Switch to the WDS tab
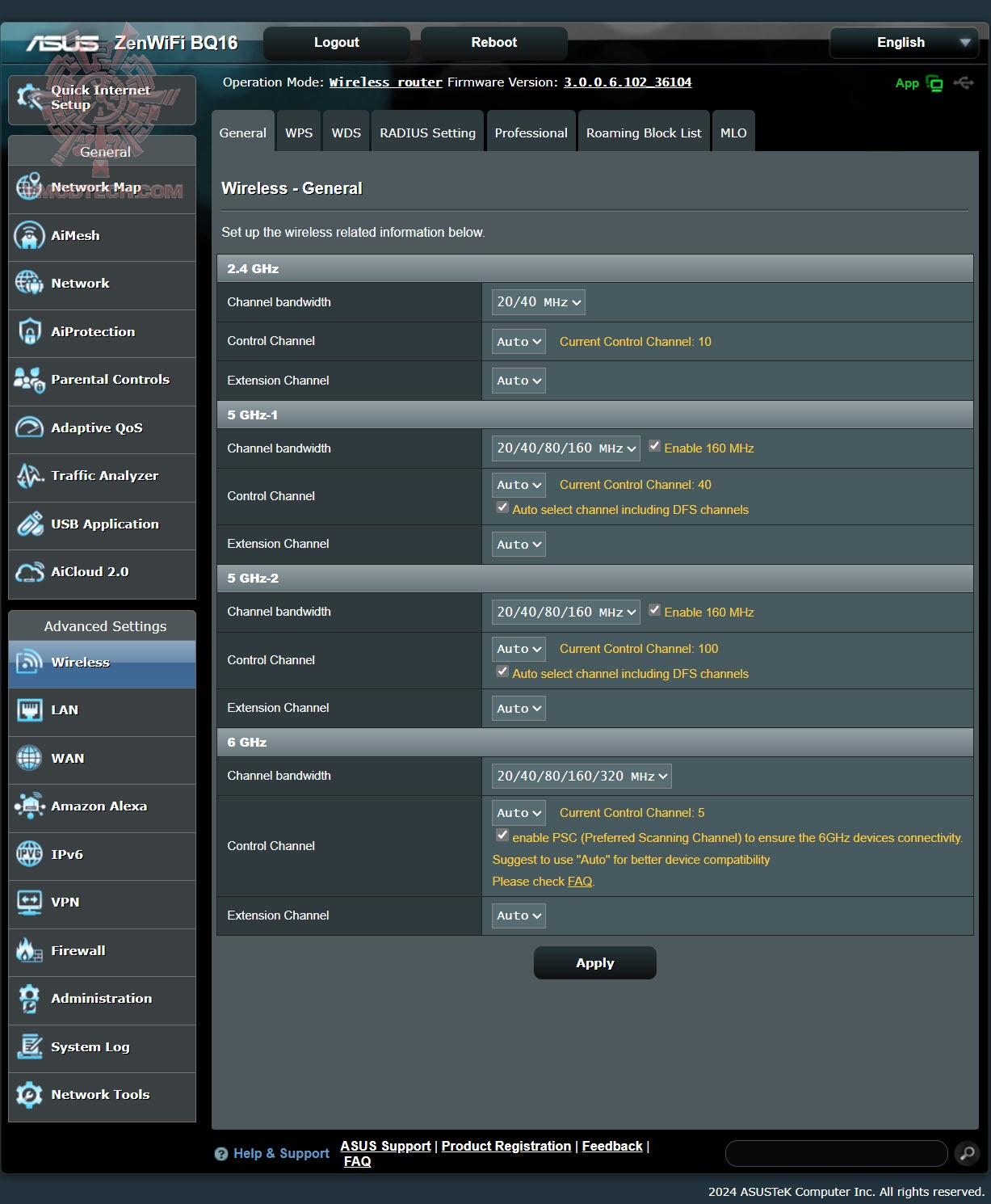Screen dimensions: 991x1204 pyautogui.click(x=346, y=132)
